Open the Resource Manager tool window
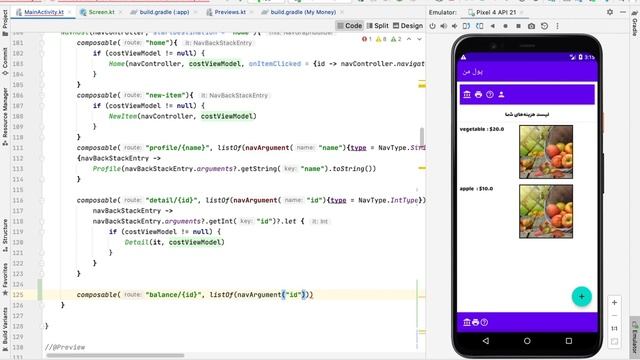Screen dimensions: 640x360 [5, 116]
